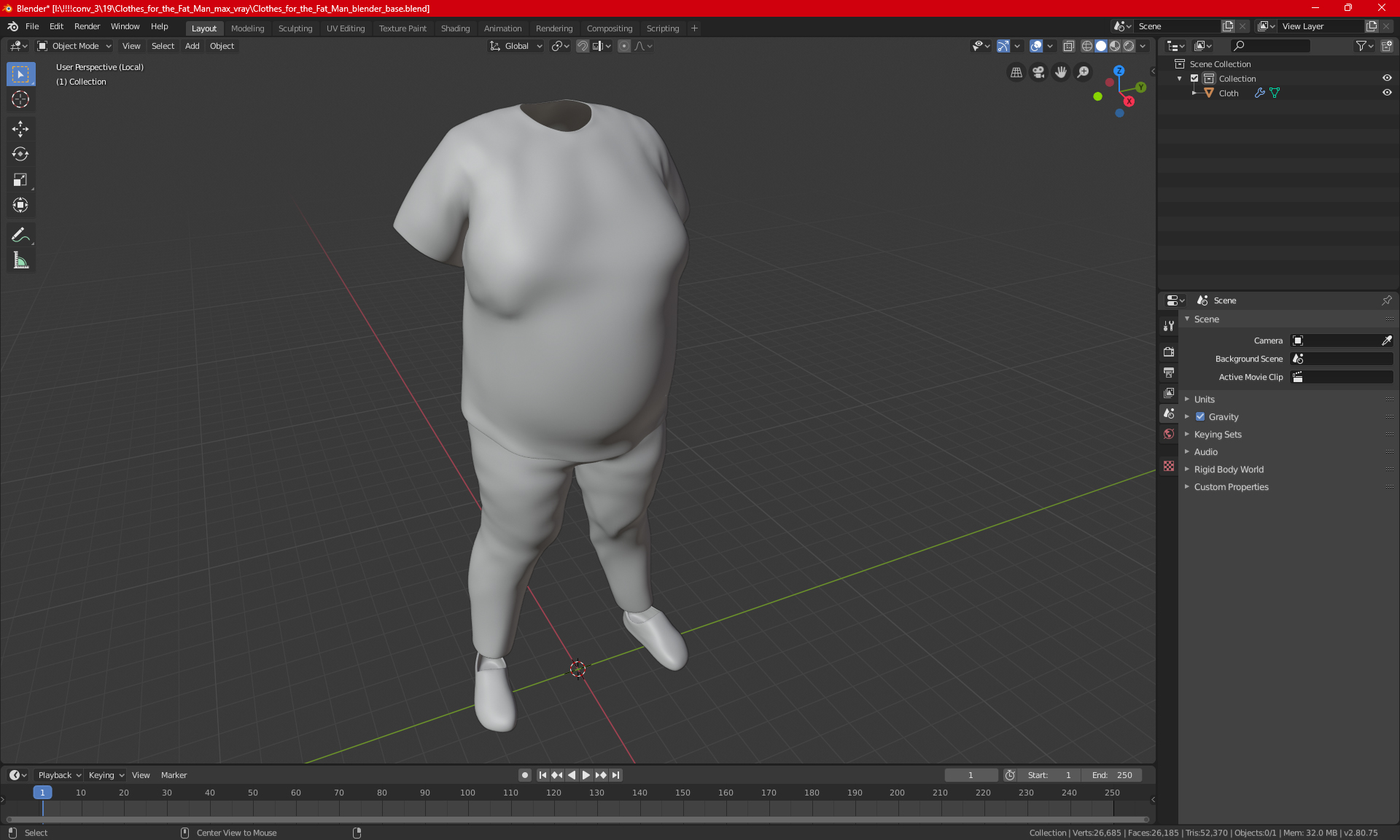
Task: Click the current frame number field
Action: click(x=971, y=775)
